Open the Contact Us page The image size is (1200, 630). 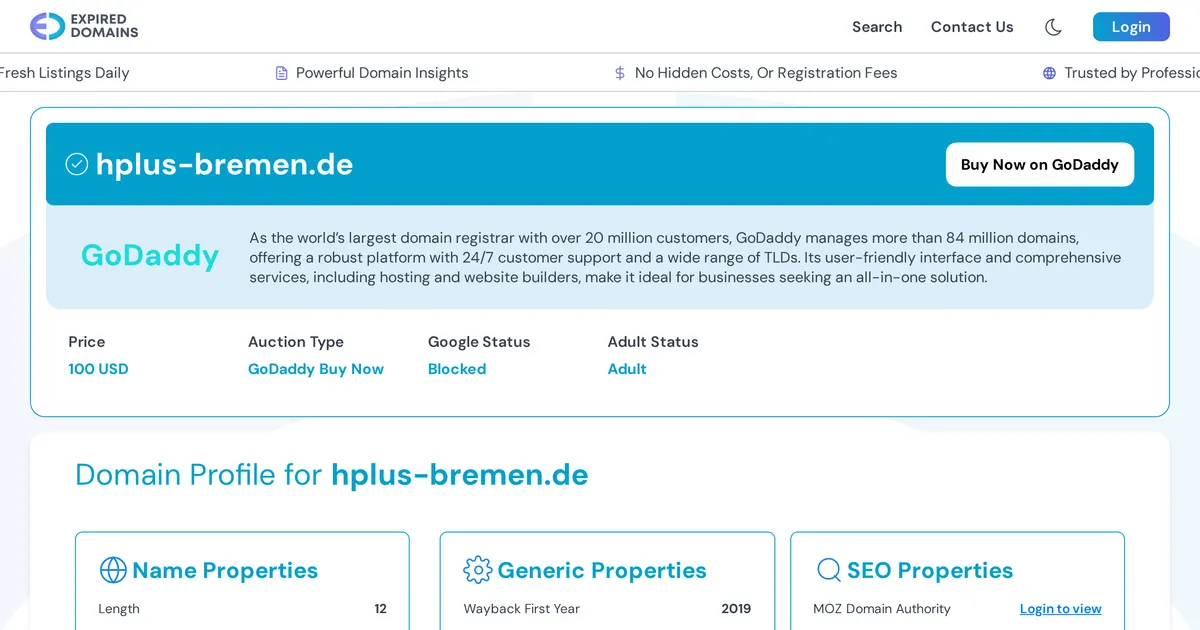[972, 27]
